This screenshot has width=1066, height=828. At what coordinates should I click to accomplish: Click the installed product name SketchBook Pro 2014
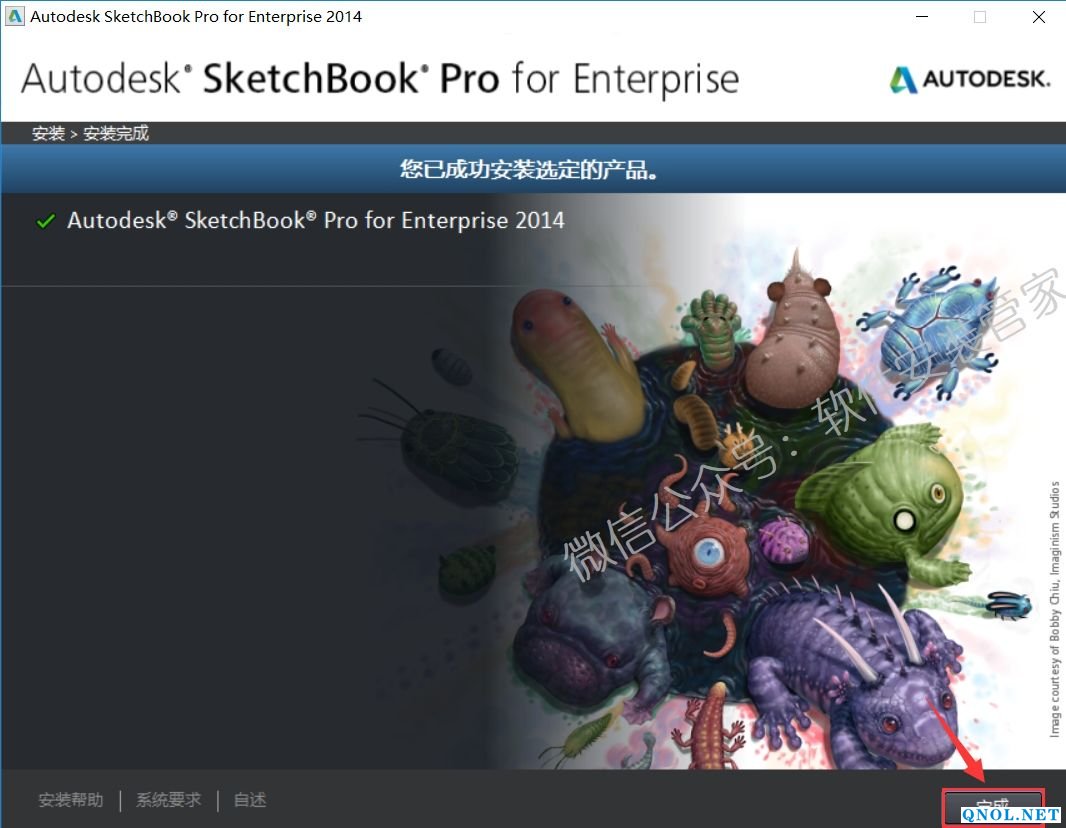[315, 220]
